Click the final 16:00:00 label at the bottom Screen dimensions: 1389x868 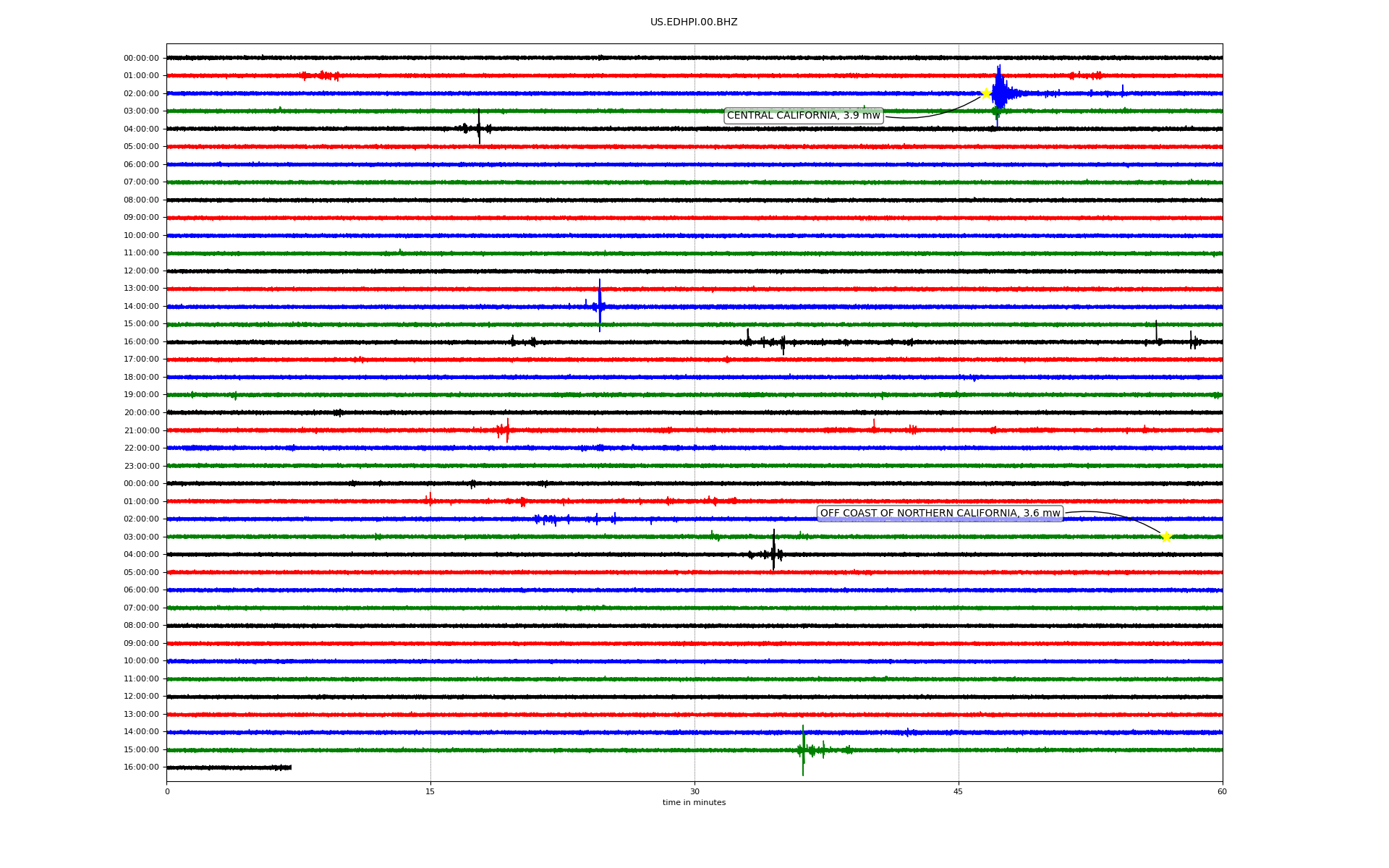[141, 767]
